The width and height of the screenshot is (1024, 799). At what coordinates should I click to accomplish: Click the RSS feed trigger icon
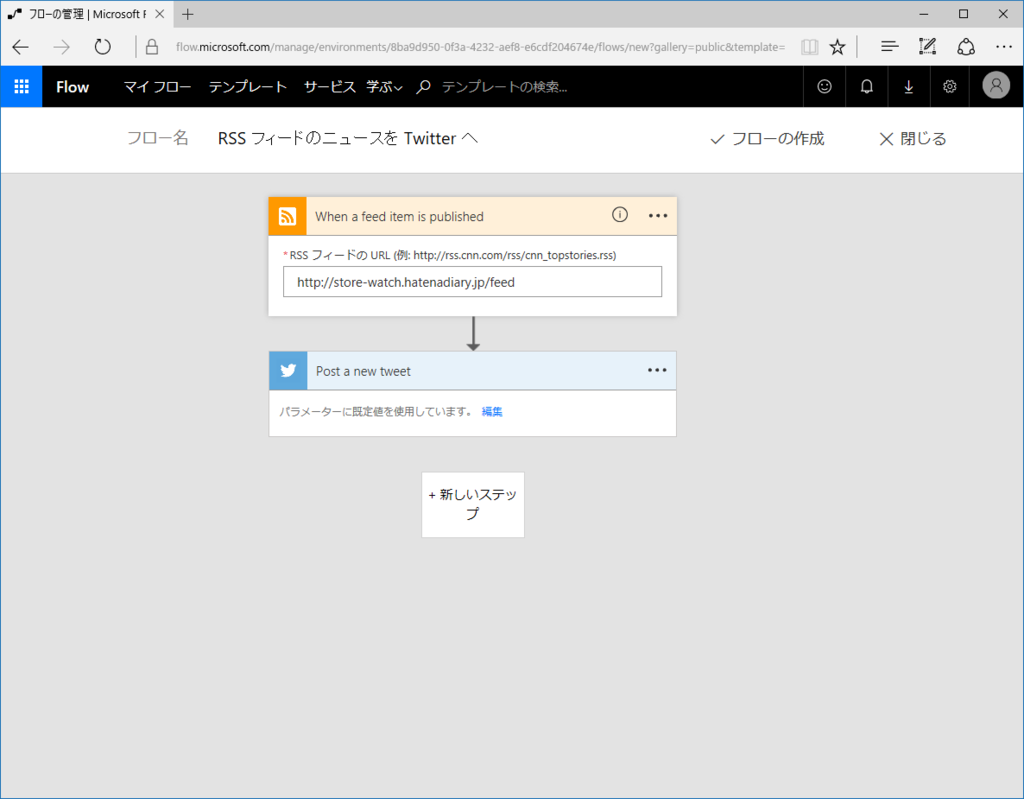(x=287, y=216)
